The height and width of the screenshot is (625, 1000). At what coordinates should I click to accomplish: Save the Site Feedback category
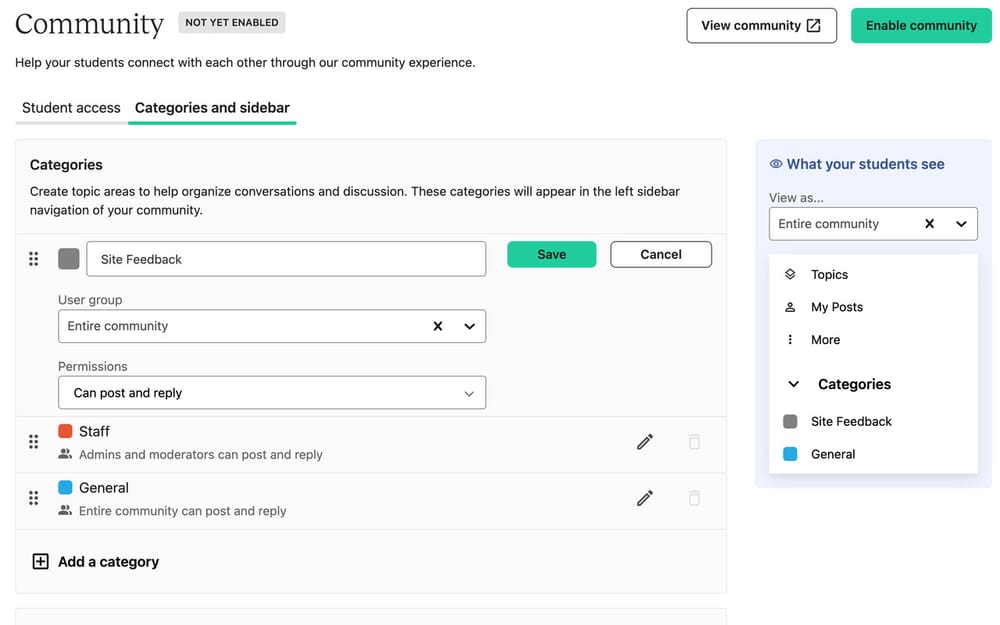tap(551, 254)
